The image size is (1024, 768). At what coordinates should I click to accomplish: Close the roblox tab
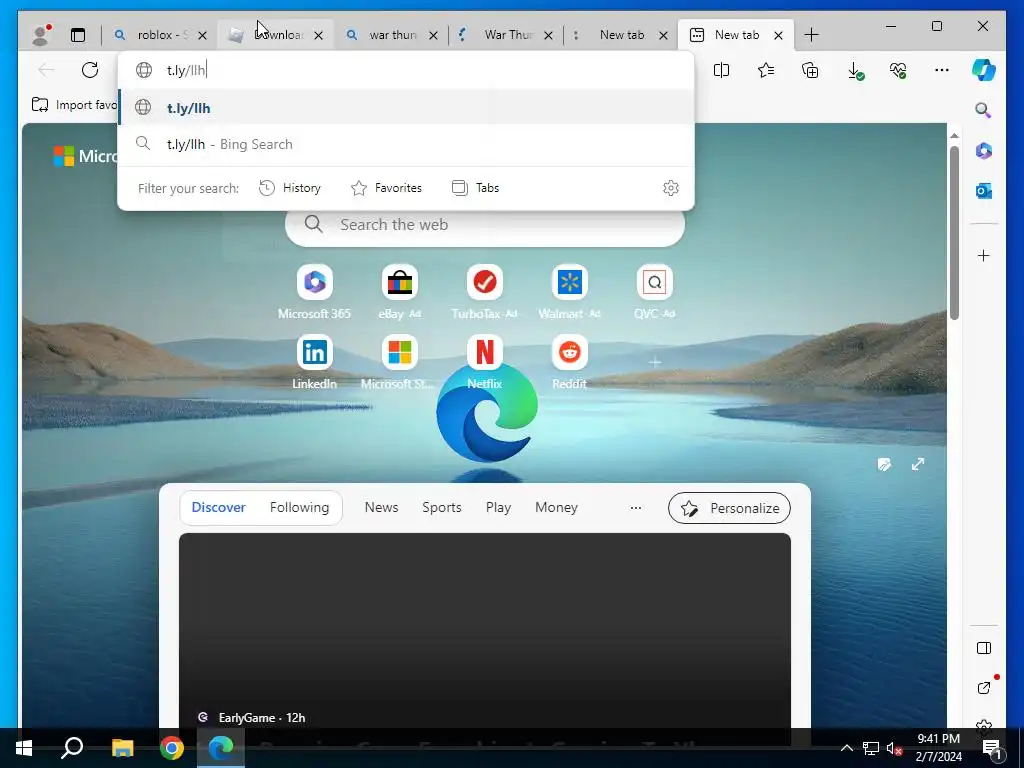coord(203,35)
